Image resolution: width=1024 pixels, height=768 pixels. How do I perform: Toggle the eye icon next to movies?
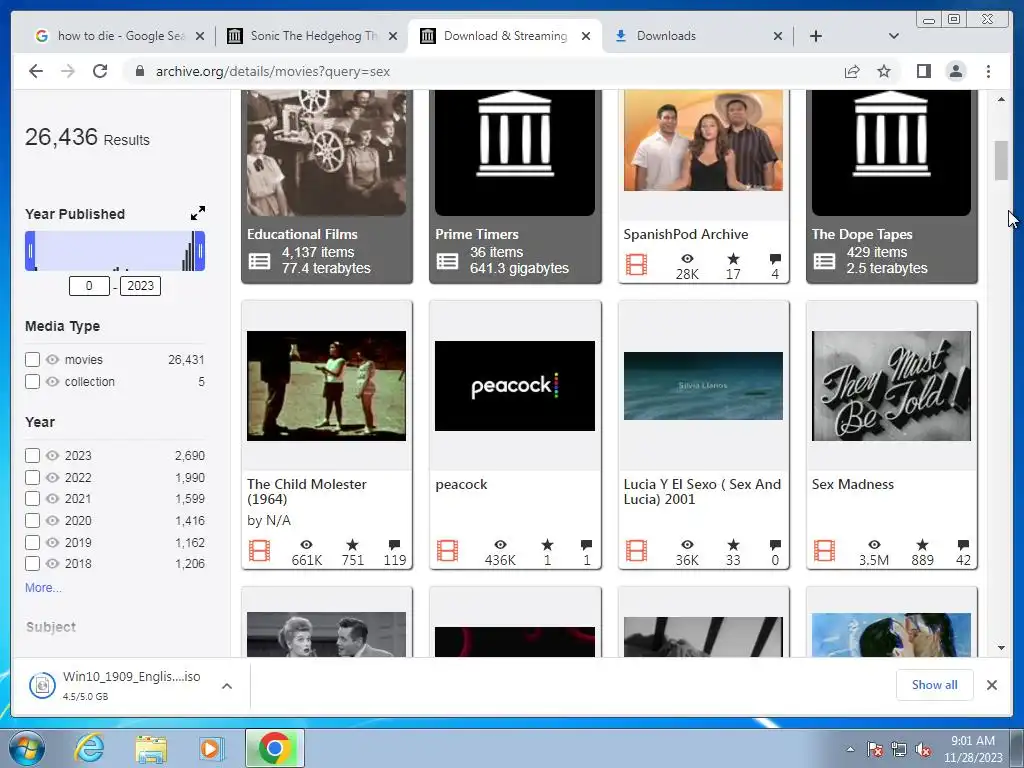(x=53, y=359)
